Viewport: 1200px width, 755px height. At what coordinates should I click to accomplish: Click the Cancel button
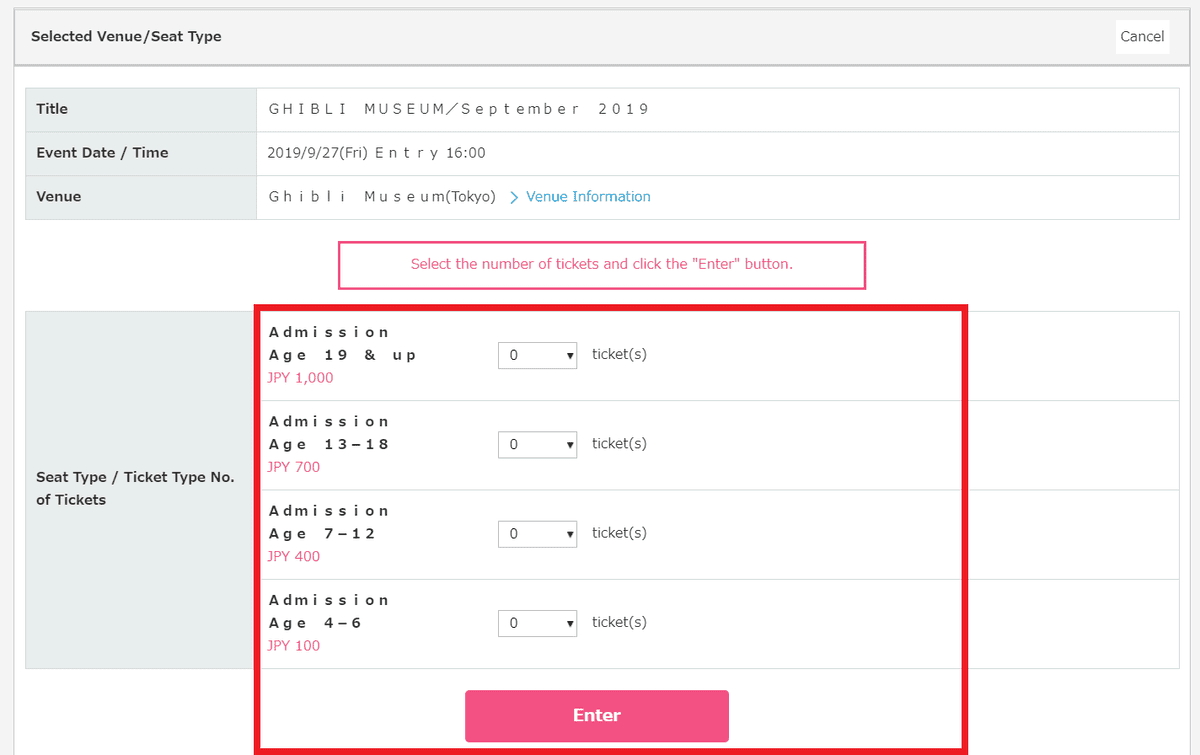1141,36
